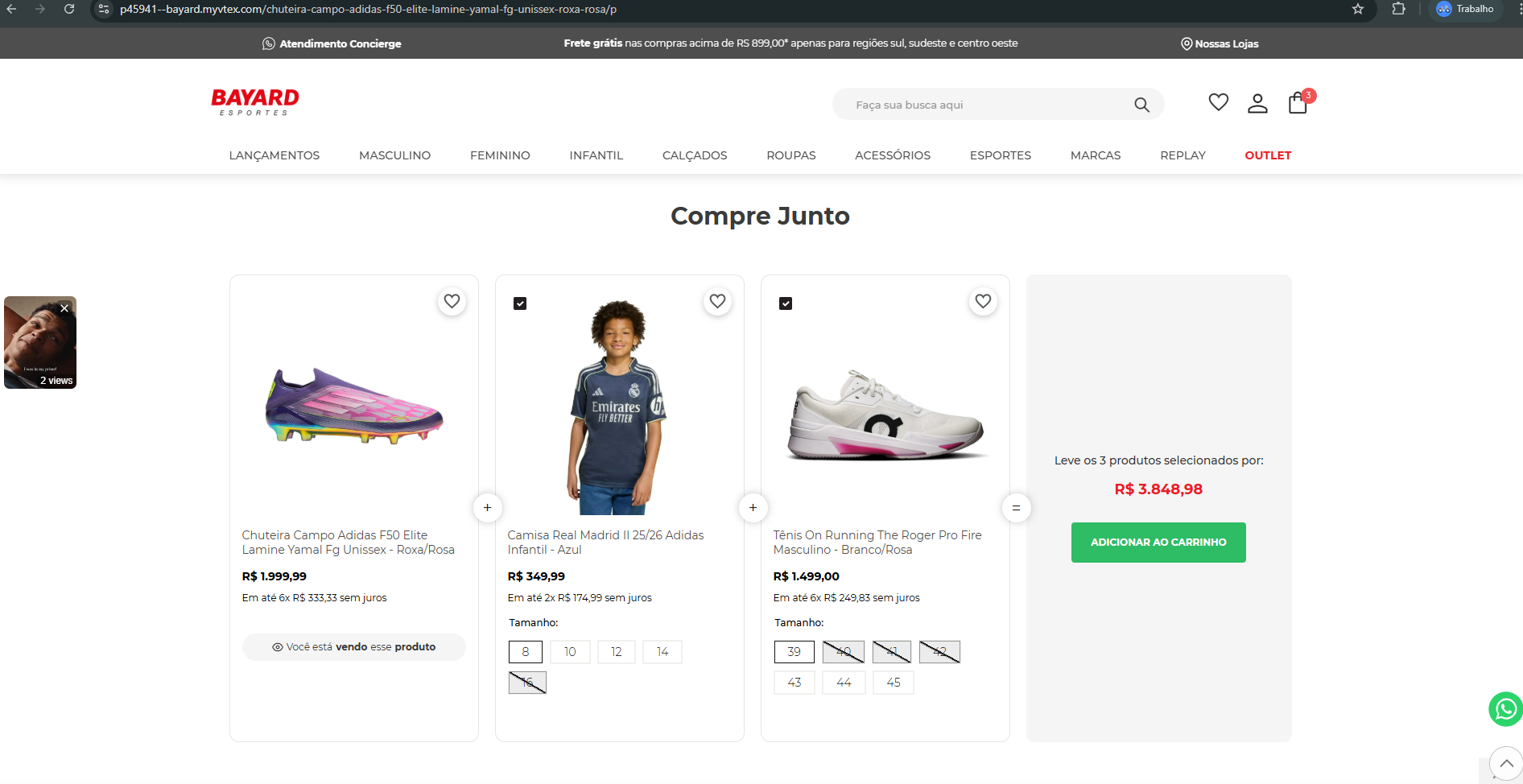Image resolution: width=1523 pixels, height=784 pixels.
Task: Select unavailable shoe size 40
Action: point(844,652)
